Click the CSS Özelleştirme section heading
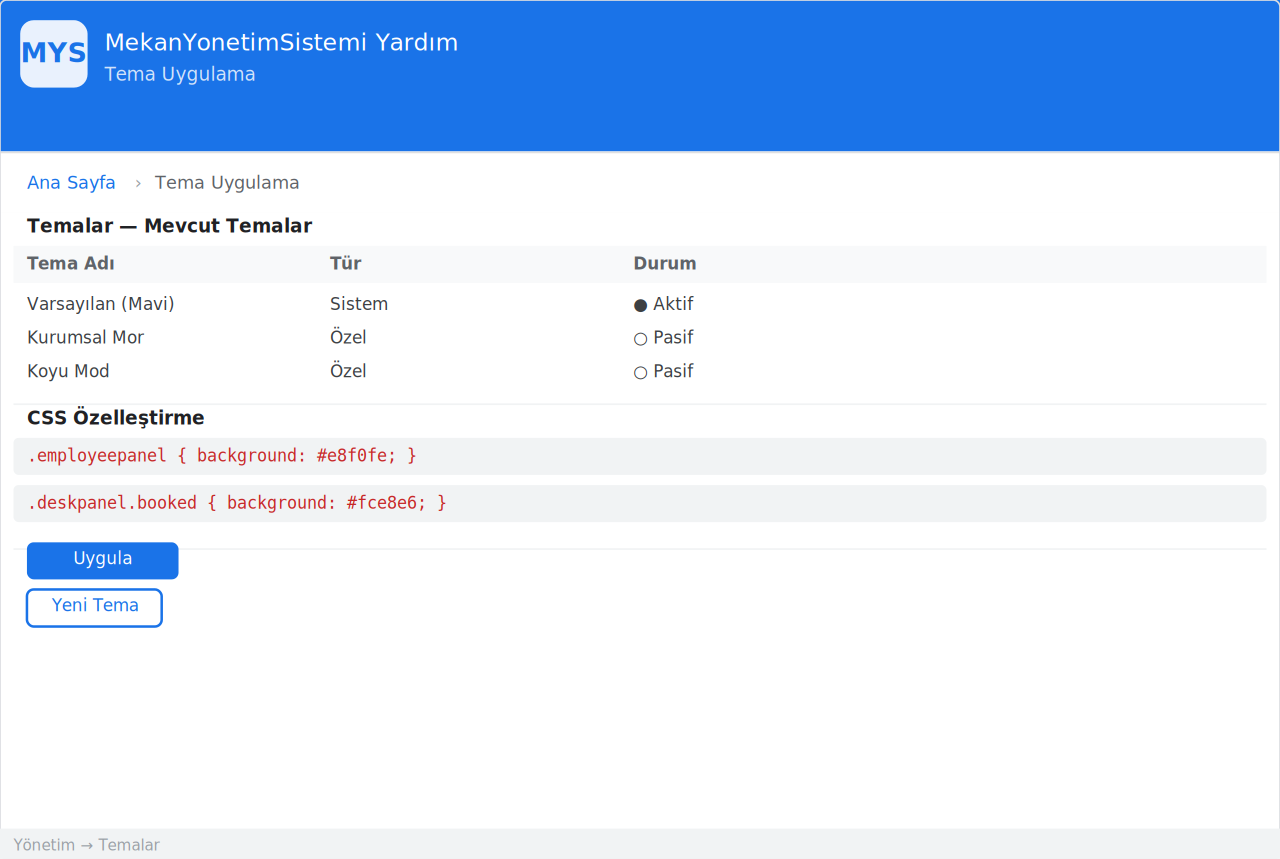 pyautogui.click(x=116, y=418)
